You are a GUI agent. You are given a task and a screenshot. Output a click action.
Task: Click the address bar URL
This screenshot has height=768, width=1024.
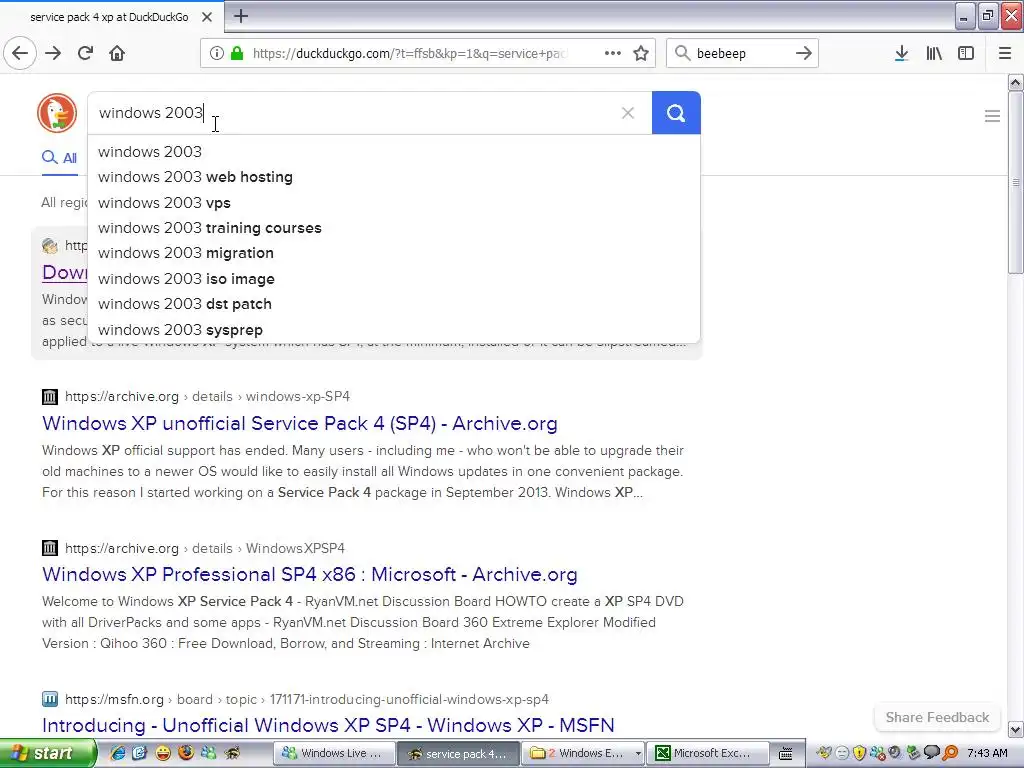click(x=410, y=54)
